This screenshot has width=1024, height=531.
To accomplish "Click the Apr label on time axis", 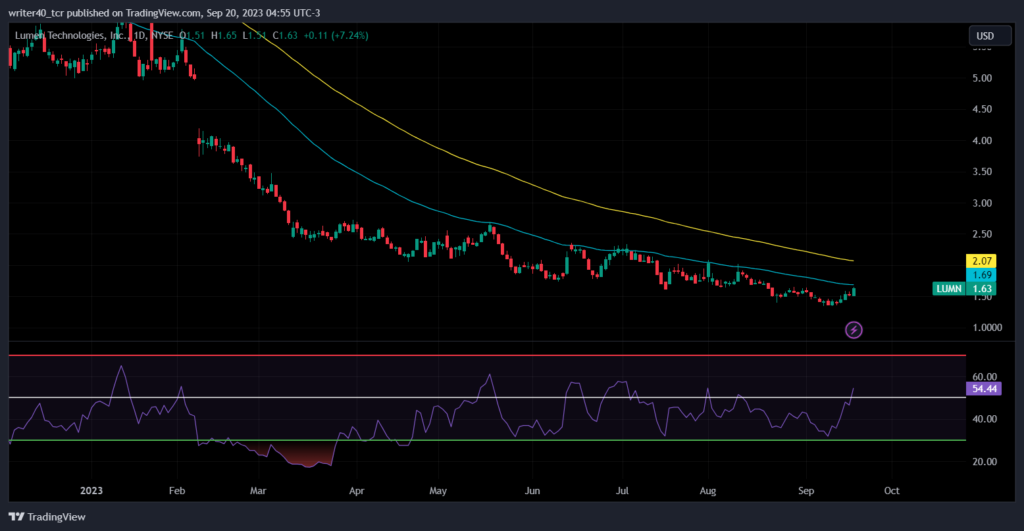I will (x=356, y=491).
